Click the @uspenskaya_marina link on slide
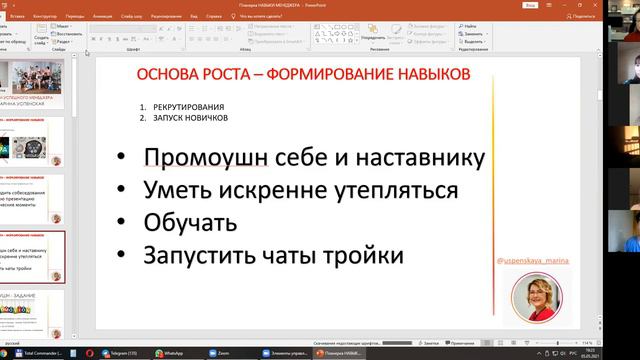640x360 pixels. [533, 260]
